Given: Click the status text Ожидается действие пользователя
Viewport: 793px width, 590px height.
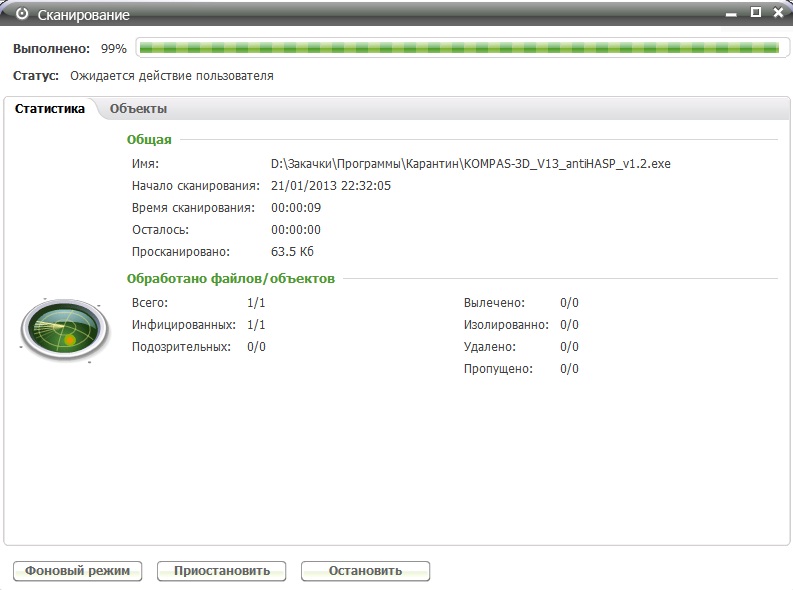Looking at the screenshot, I should 171,76.
